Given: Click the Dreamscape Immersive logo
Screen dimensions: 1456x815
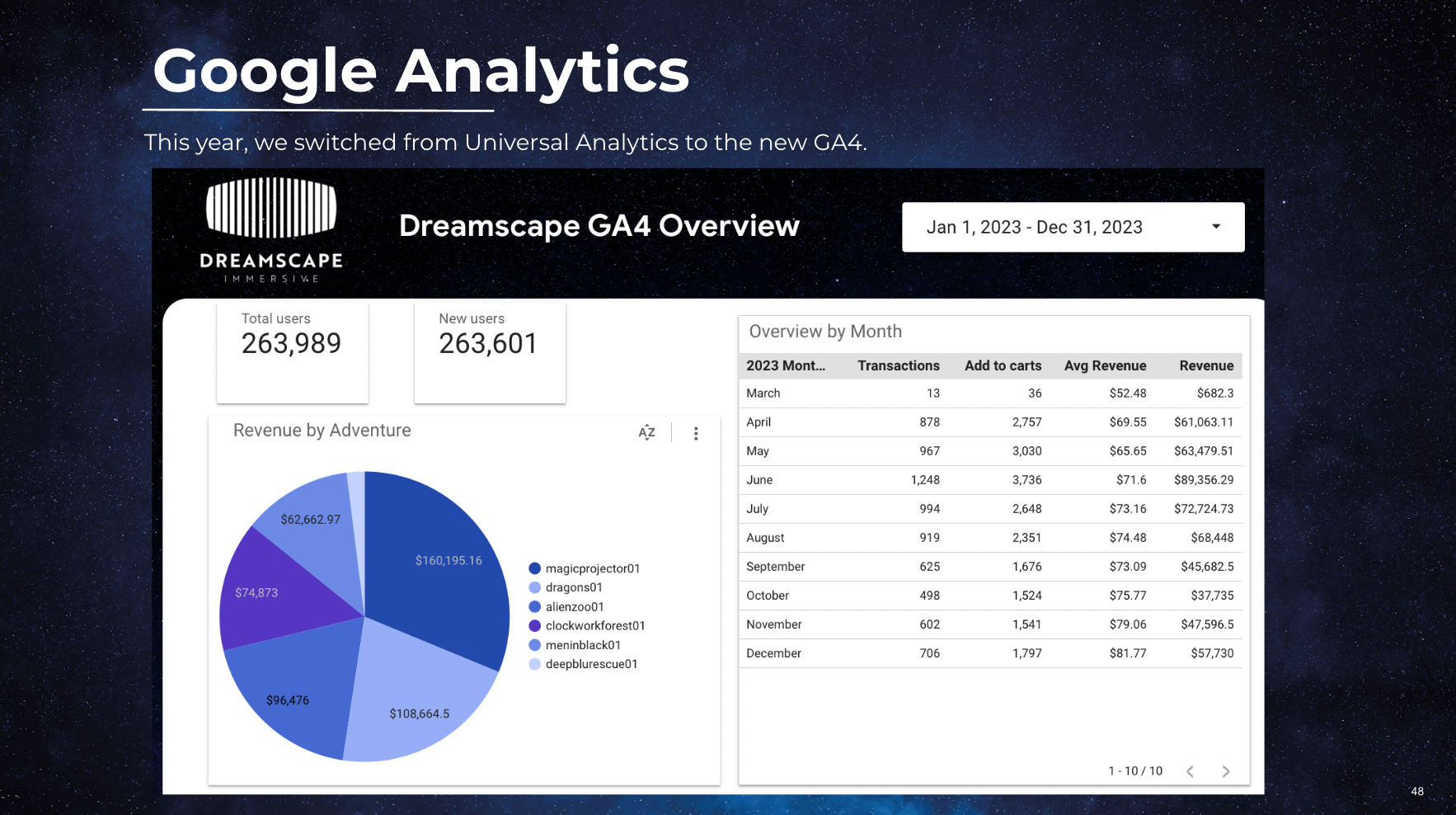Looking at the screenshot, I should (271, 230).
